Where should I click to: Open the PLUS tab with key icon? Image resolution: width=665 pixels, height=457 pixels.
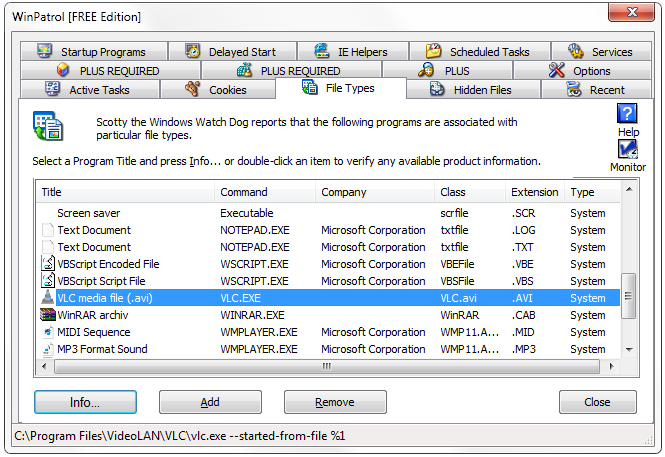pos(448,70)
